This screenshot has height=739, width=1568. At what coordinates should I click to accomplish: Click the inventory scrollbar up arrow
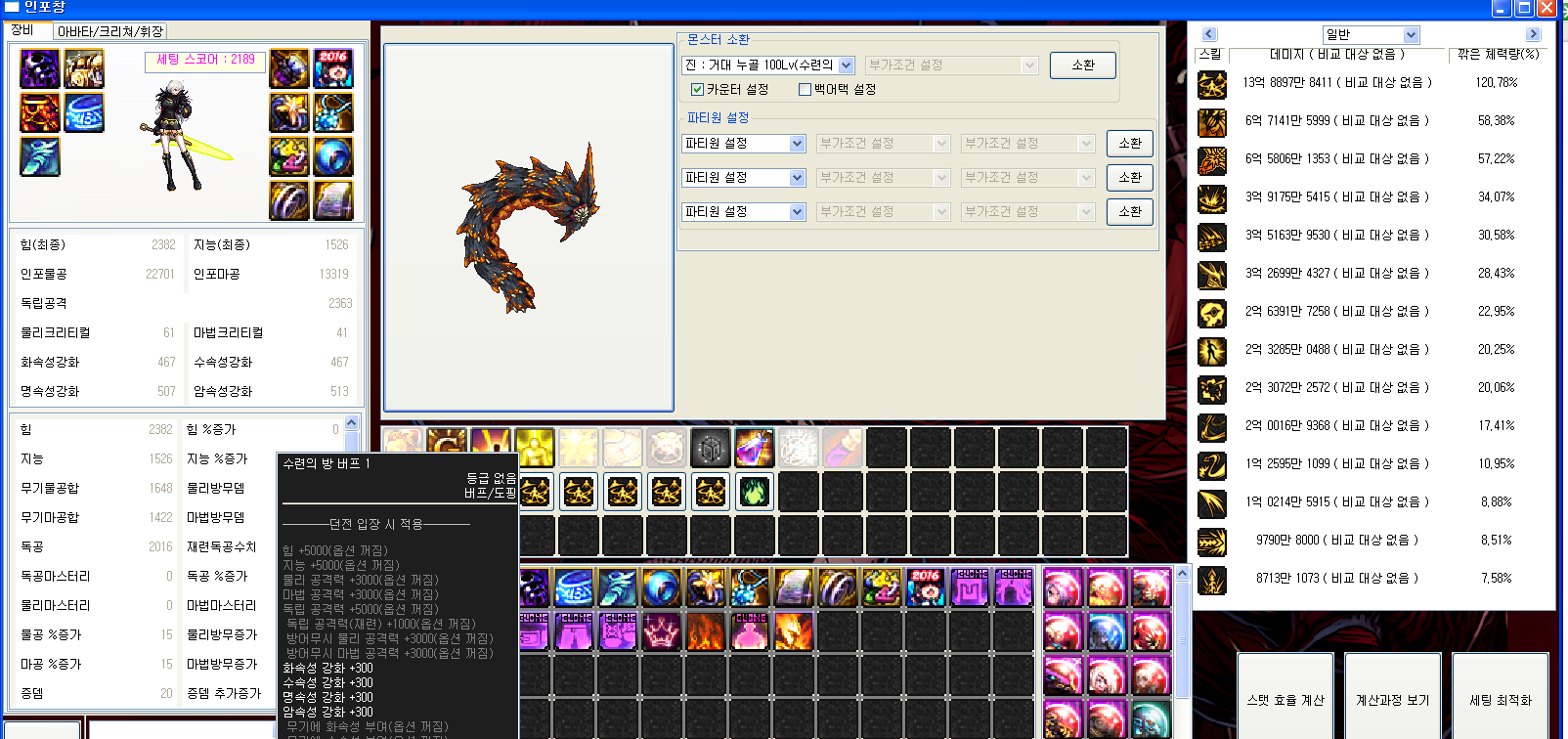click(1182, 574)
